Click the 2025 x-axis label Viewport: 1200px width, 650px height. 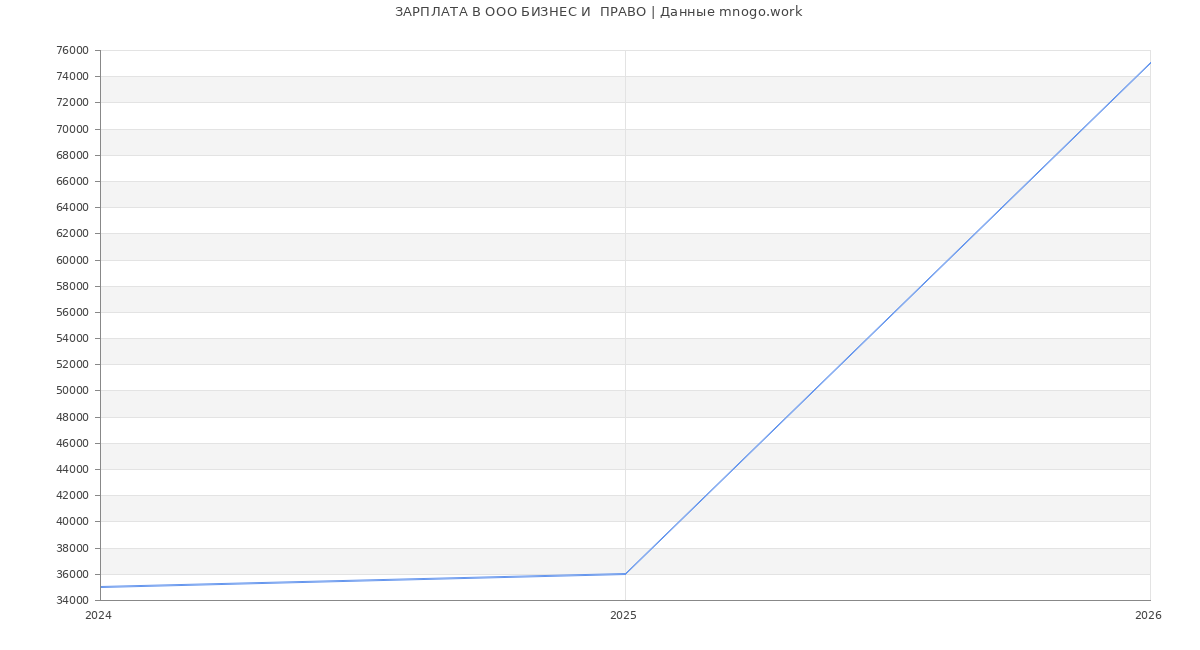pos(623,616)
